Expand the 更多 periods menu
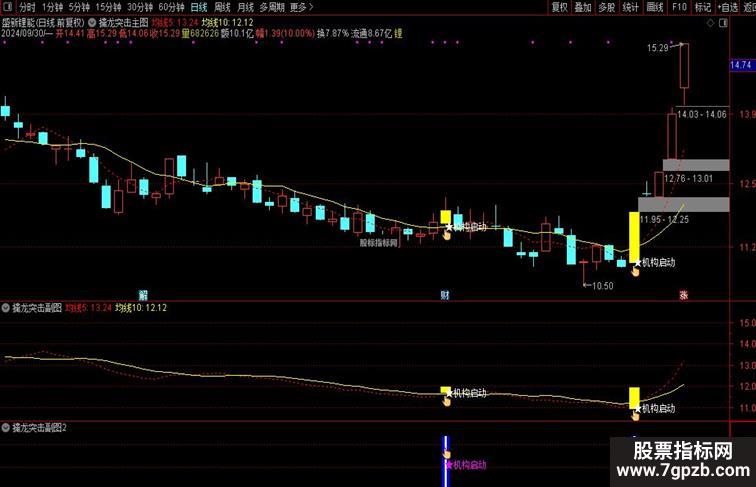The image size is (756, 487). (301, 7)
